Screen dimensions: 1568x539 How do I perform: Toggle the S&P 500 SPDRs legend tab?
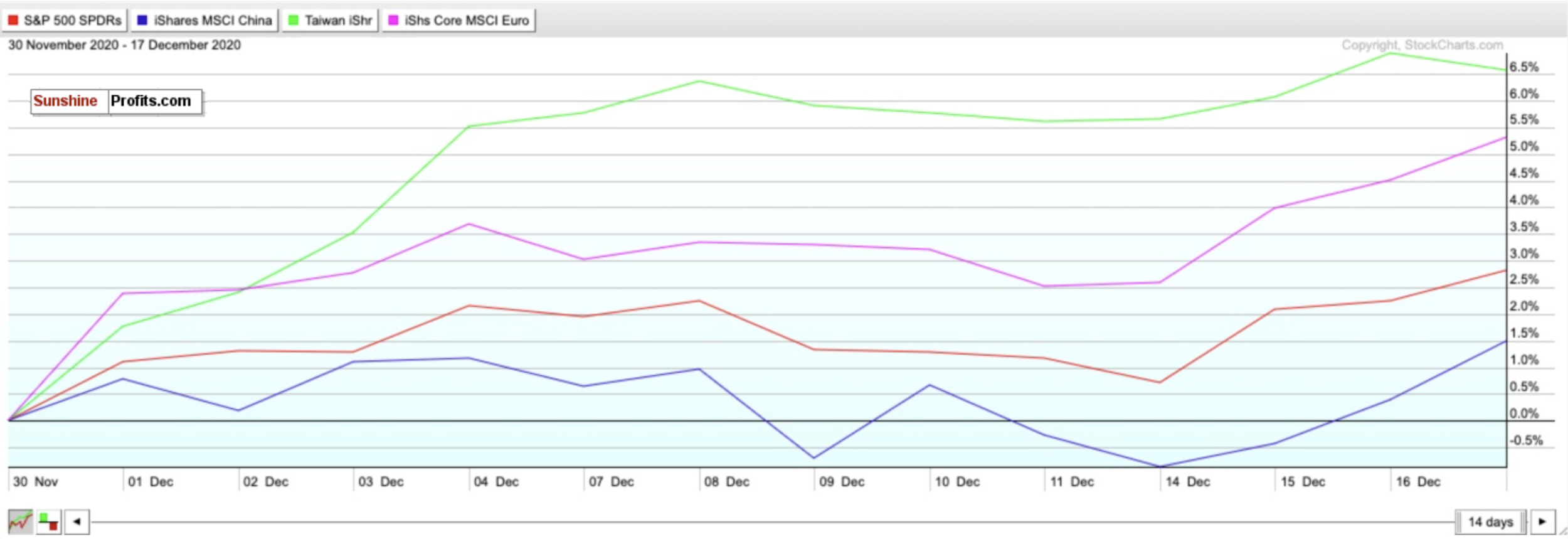(65, 20)
